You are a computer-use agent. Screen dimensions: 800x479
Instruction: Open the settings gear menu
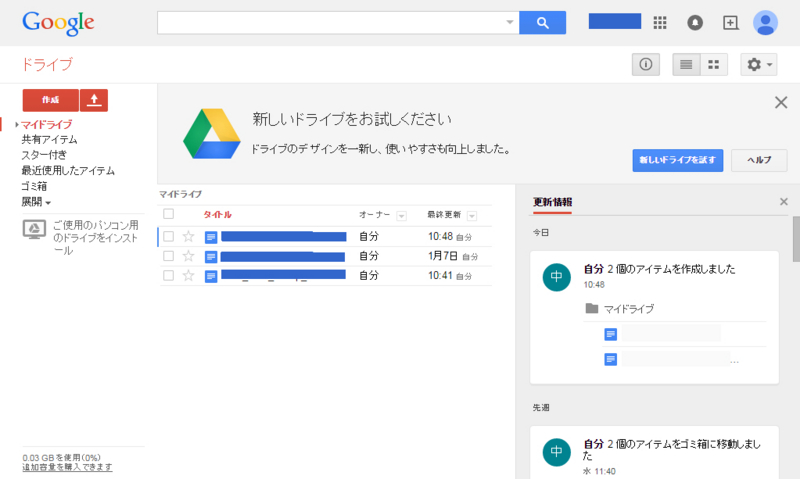pos(759,64)
